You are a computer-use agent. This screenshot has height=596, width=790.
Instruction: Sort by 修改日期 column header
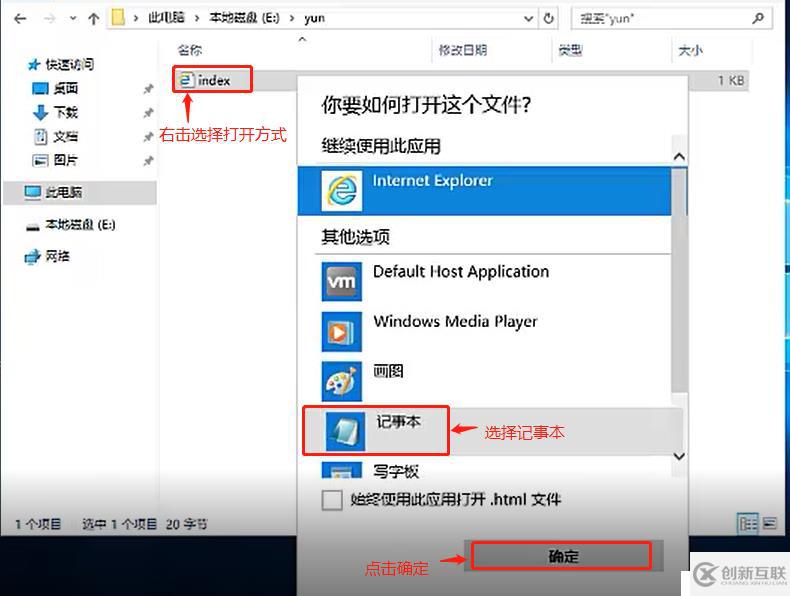pyautogui.click(x=463, y=50)
